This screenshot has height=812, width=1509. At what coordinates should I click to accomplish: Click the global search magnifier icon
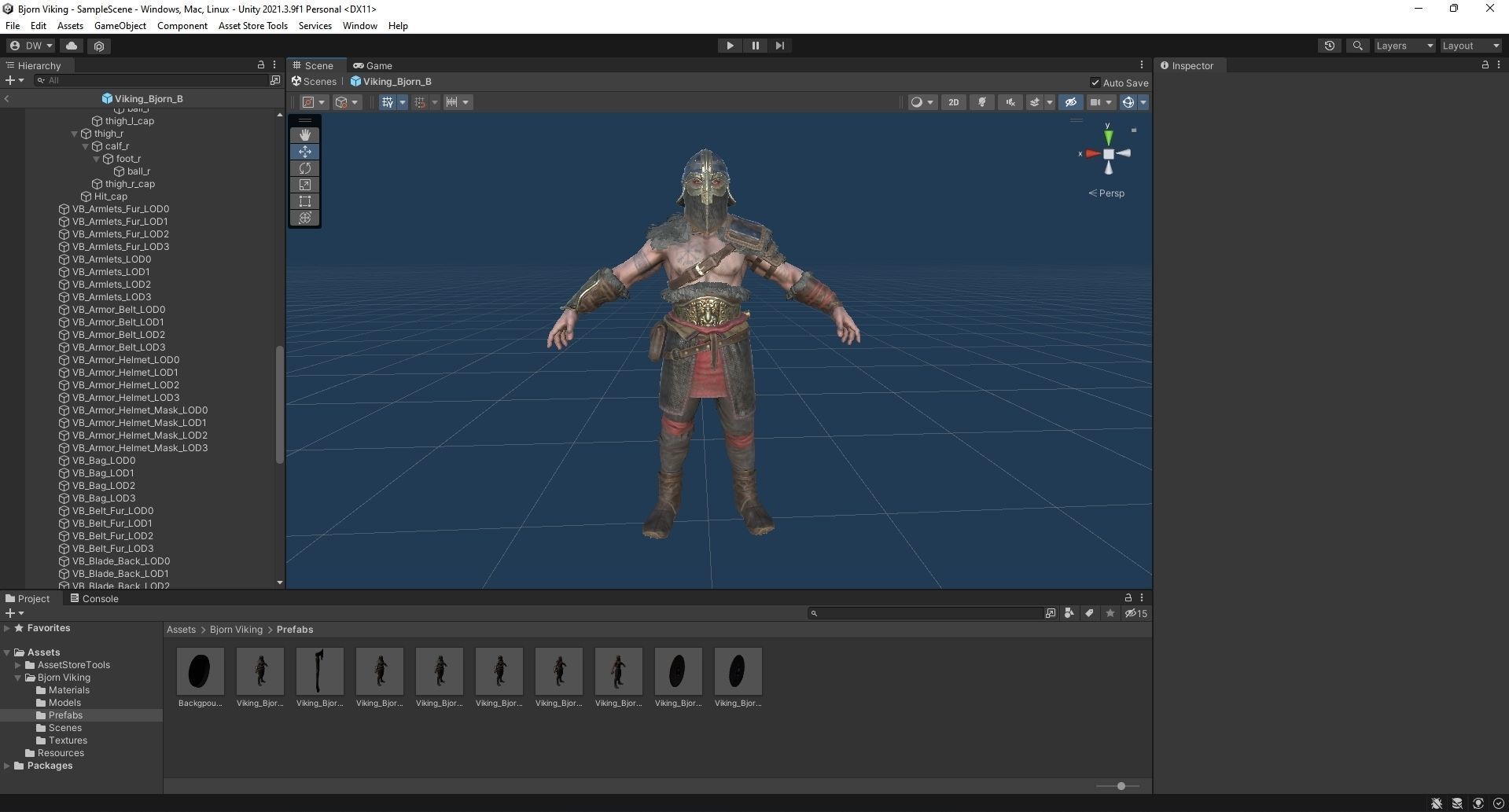(1357, 46)
